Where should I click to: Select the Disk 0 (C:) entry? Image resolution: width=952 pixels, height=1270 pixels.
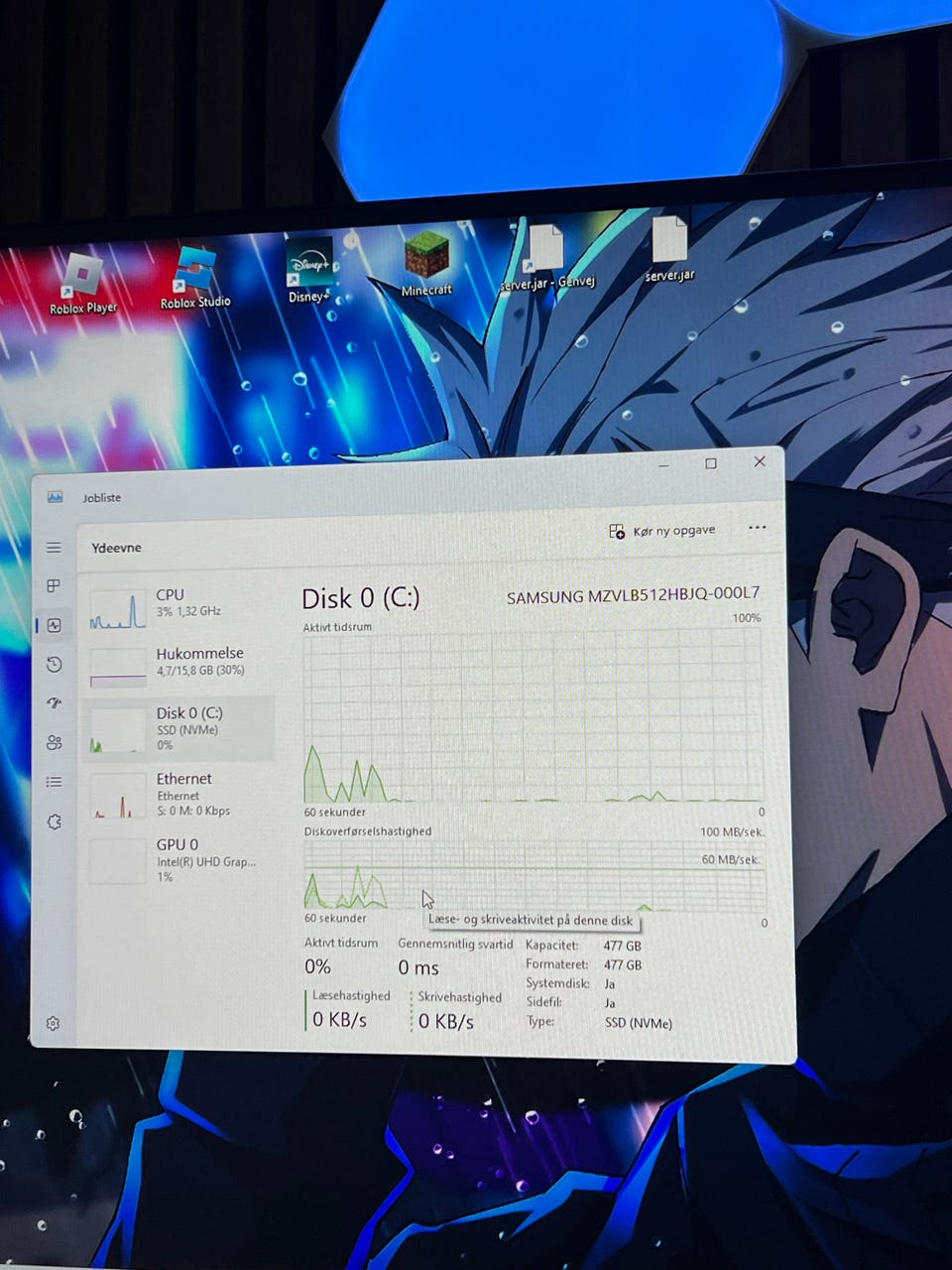click(x=178, y=728)
